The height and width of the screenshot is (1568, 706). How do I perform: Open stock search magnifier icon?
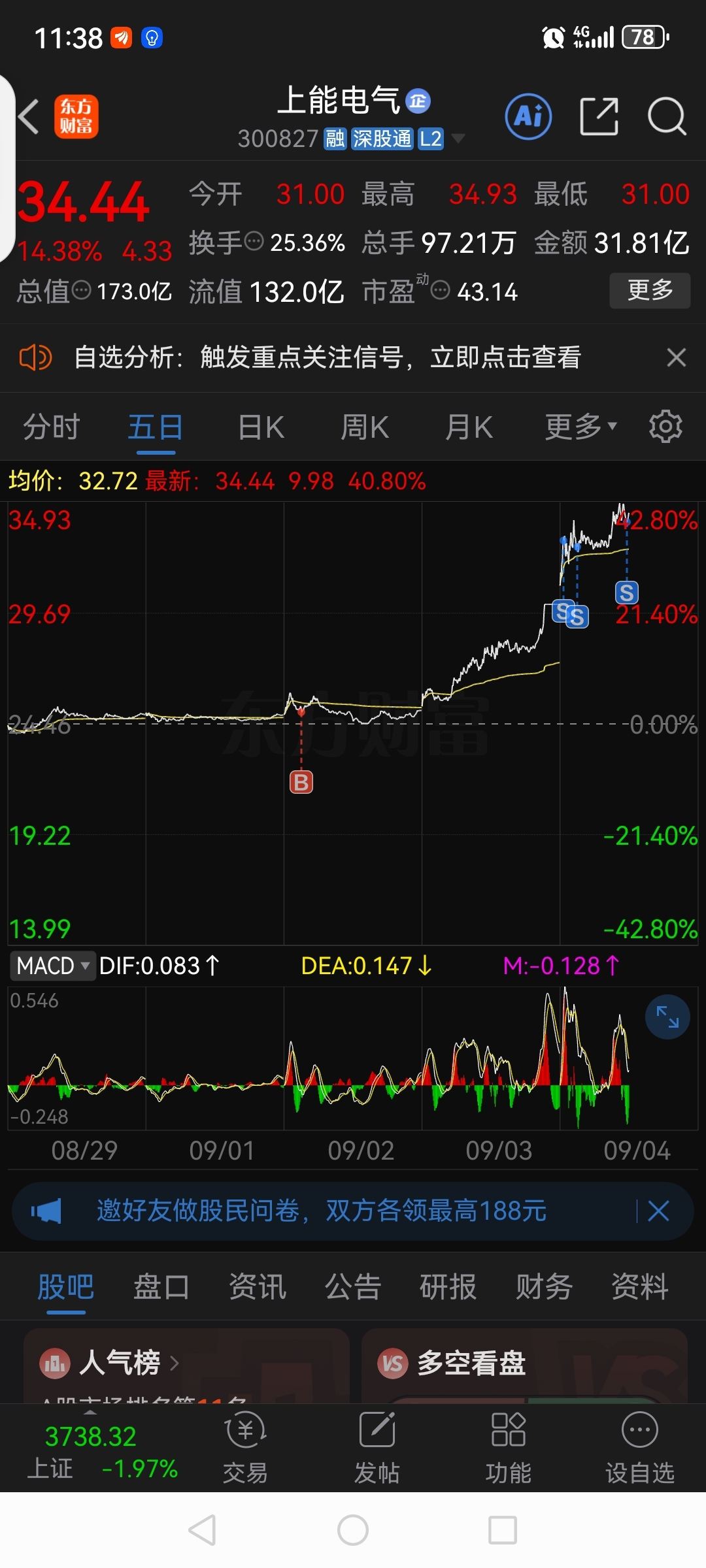(x=667, y=116)
